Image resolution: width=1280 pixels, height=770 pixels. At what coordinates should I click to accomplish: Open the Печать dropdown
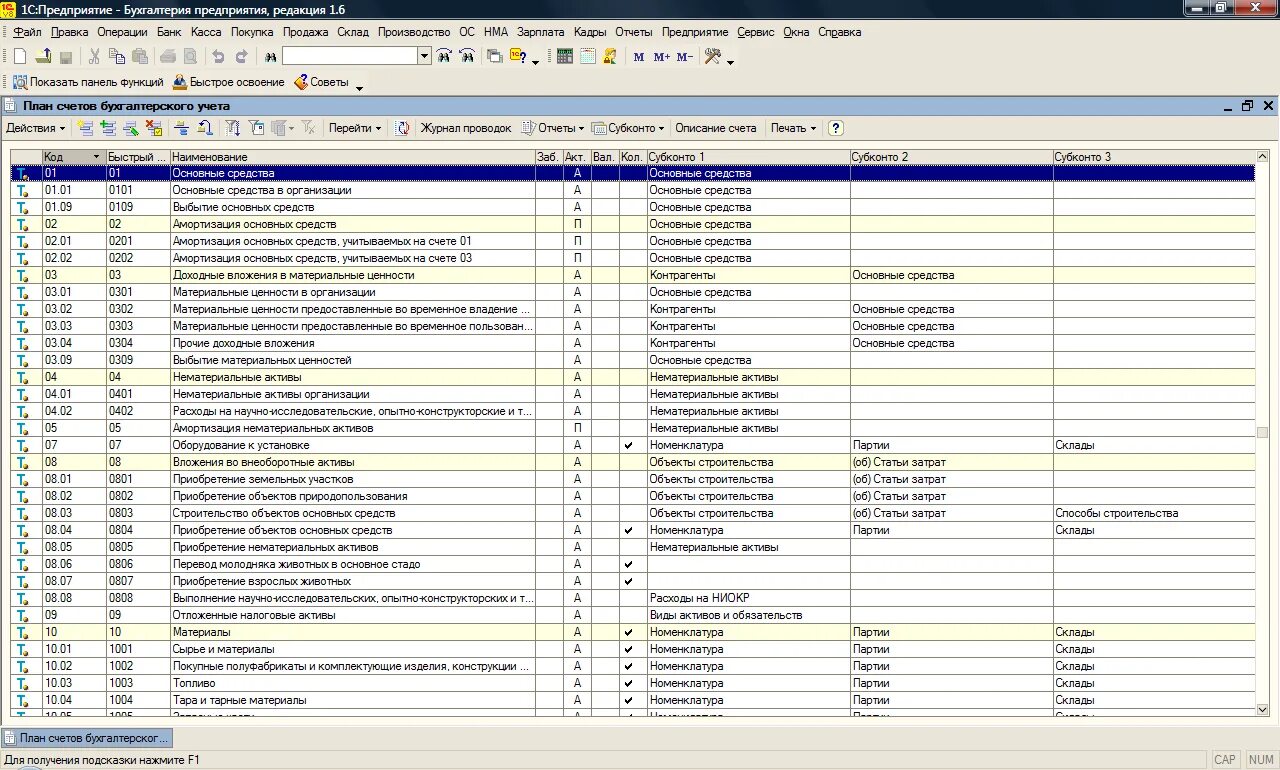point(793,128)
